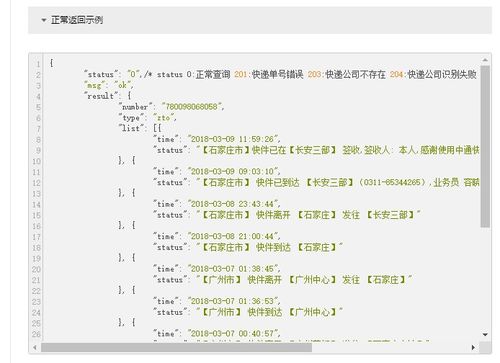Click the time 2018-03-08 23:43:44
500x363 pixels.
click(x=232, y=204)
